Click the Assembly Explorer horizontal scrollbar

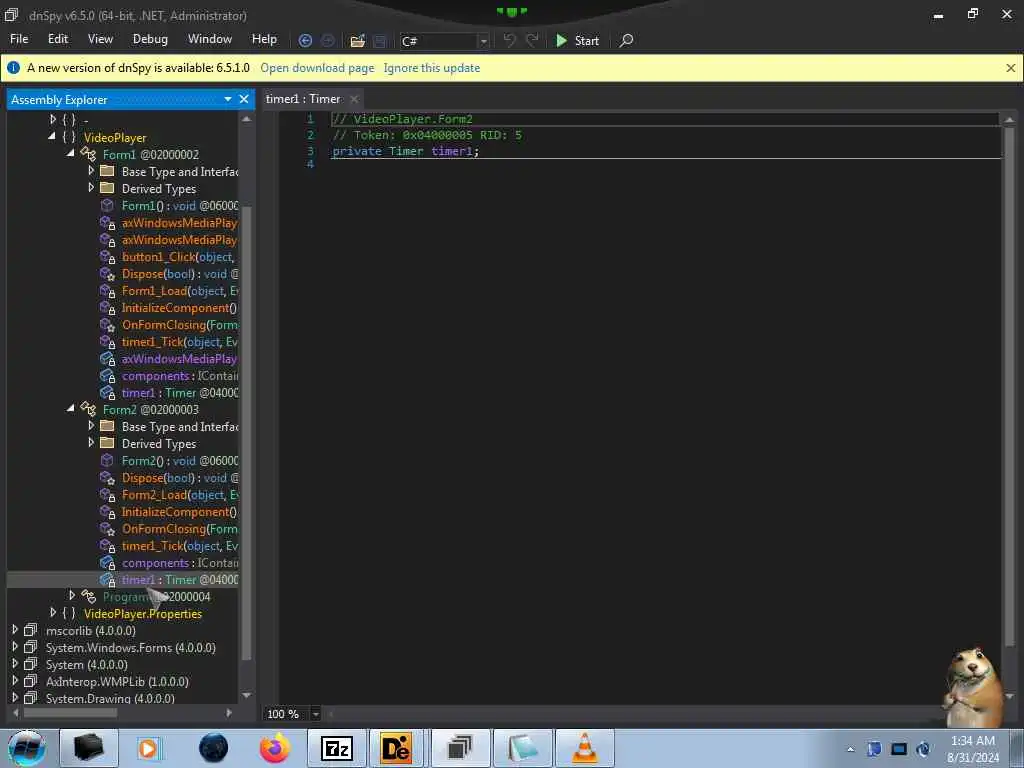71,712
